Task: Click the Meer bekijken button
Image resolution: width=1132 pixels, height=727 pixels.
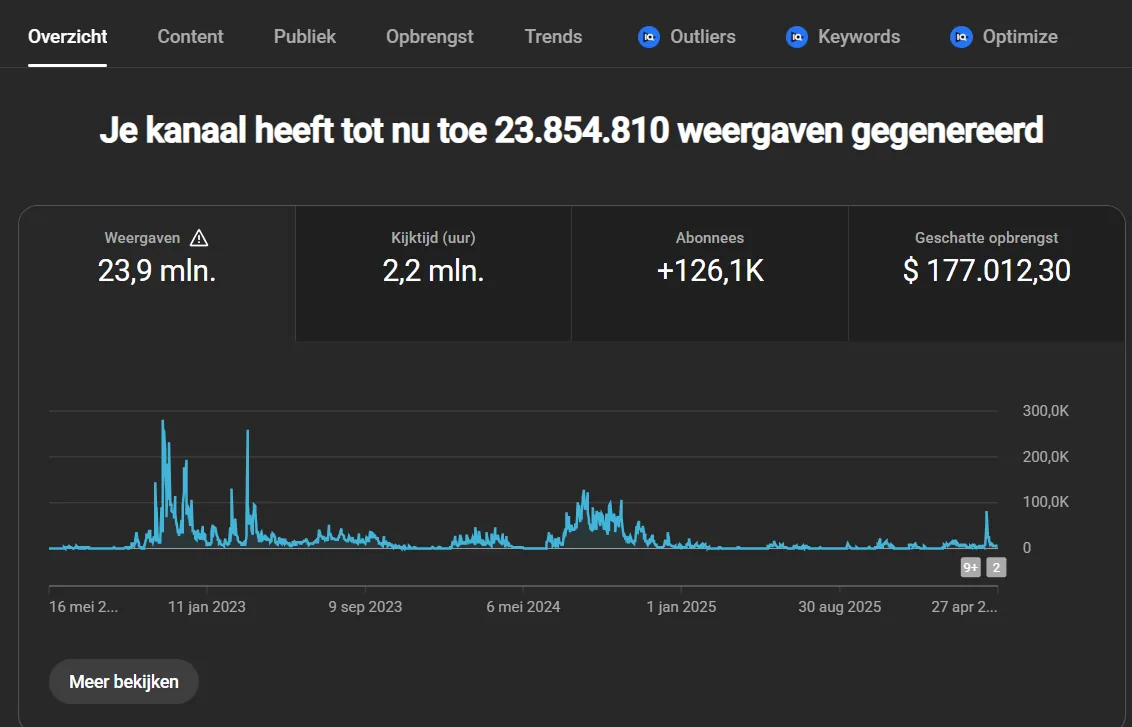Action: click(x=123, y=682)
